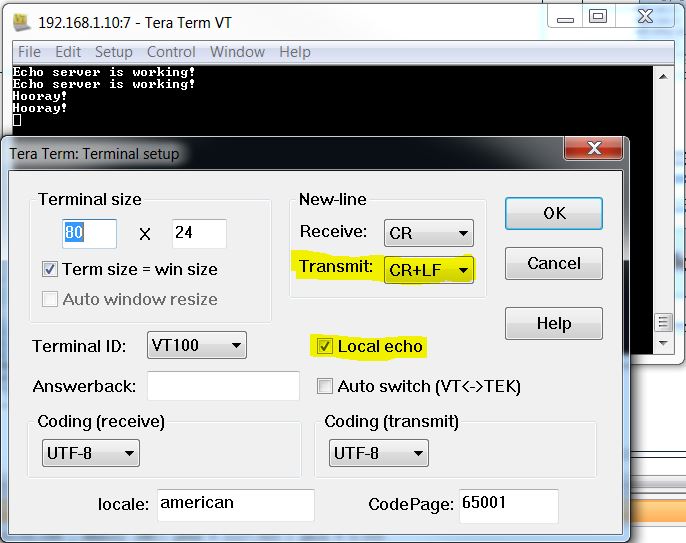Click the Cancel button

554,263
